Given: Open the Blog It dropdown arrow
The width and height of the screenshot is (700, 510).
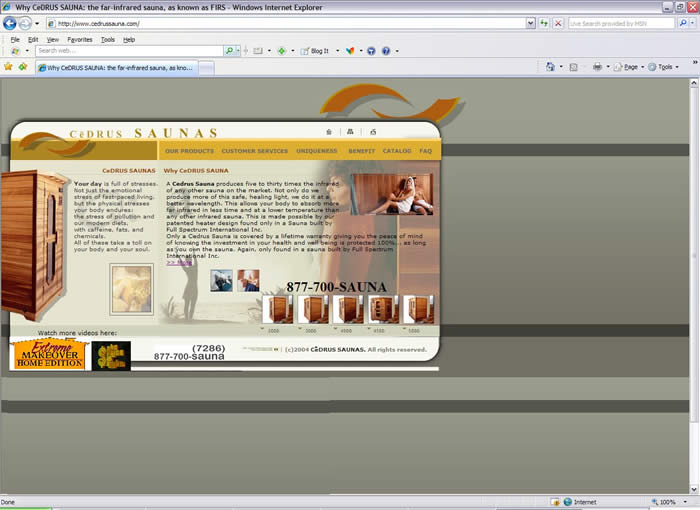Looking at the screenshot, I should pyautogui.click(x=338, y=51).
